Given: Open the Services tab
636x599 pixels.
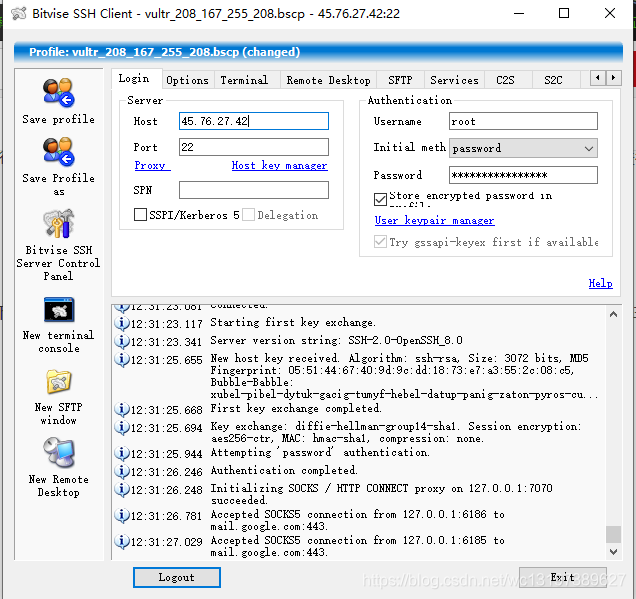Looking at the screenshot, I should (454, 80).
